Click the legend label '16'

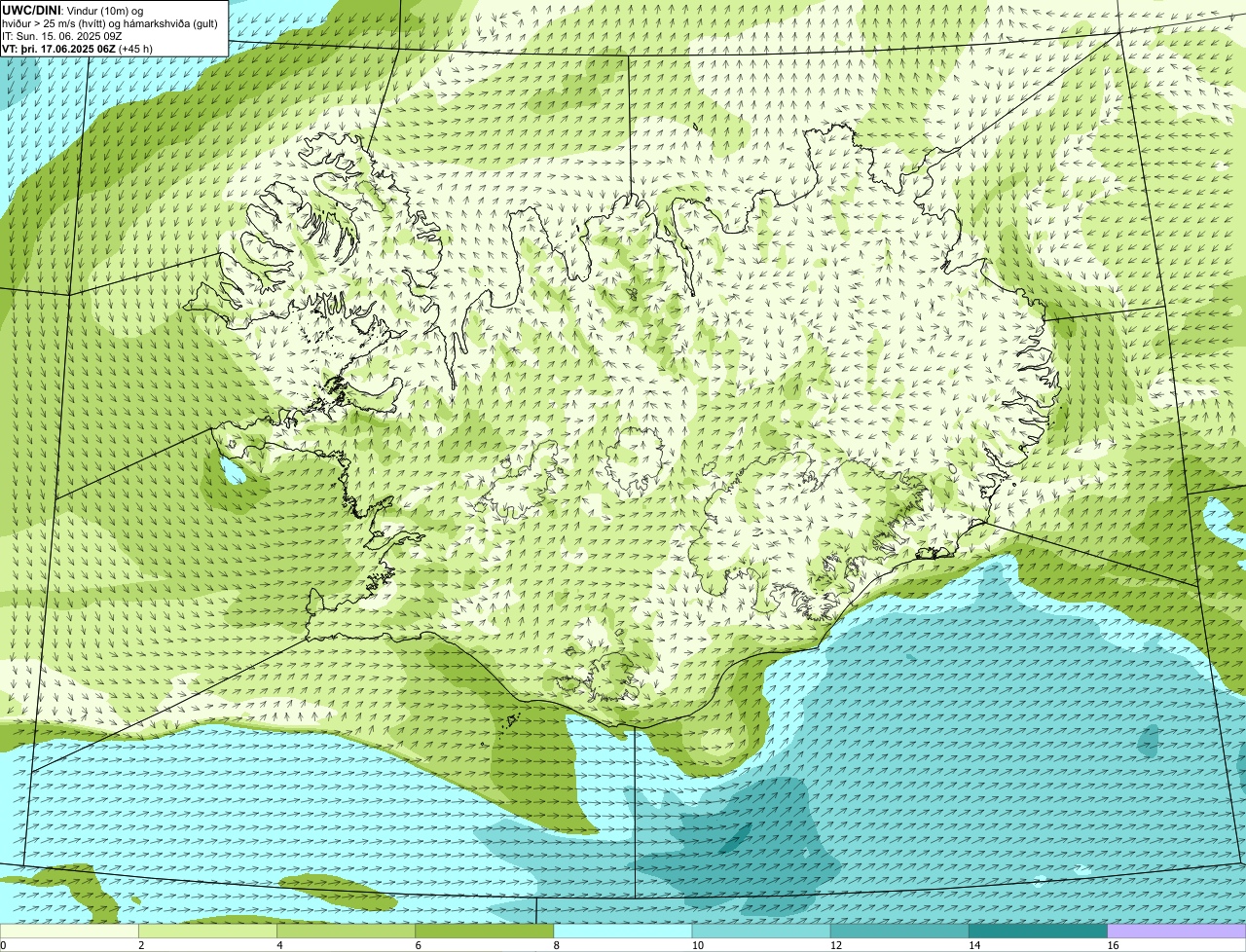[1113, 945]
